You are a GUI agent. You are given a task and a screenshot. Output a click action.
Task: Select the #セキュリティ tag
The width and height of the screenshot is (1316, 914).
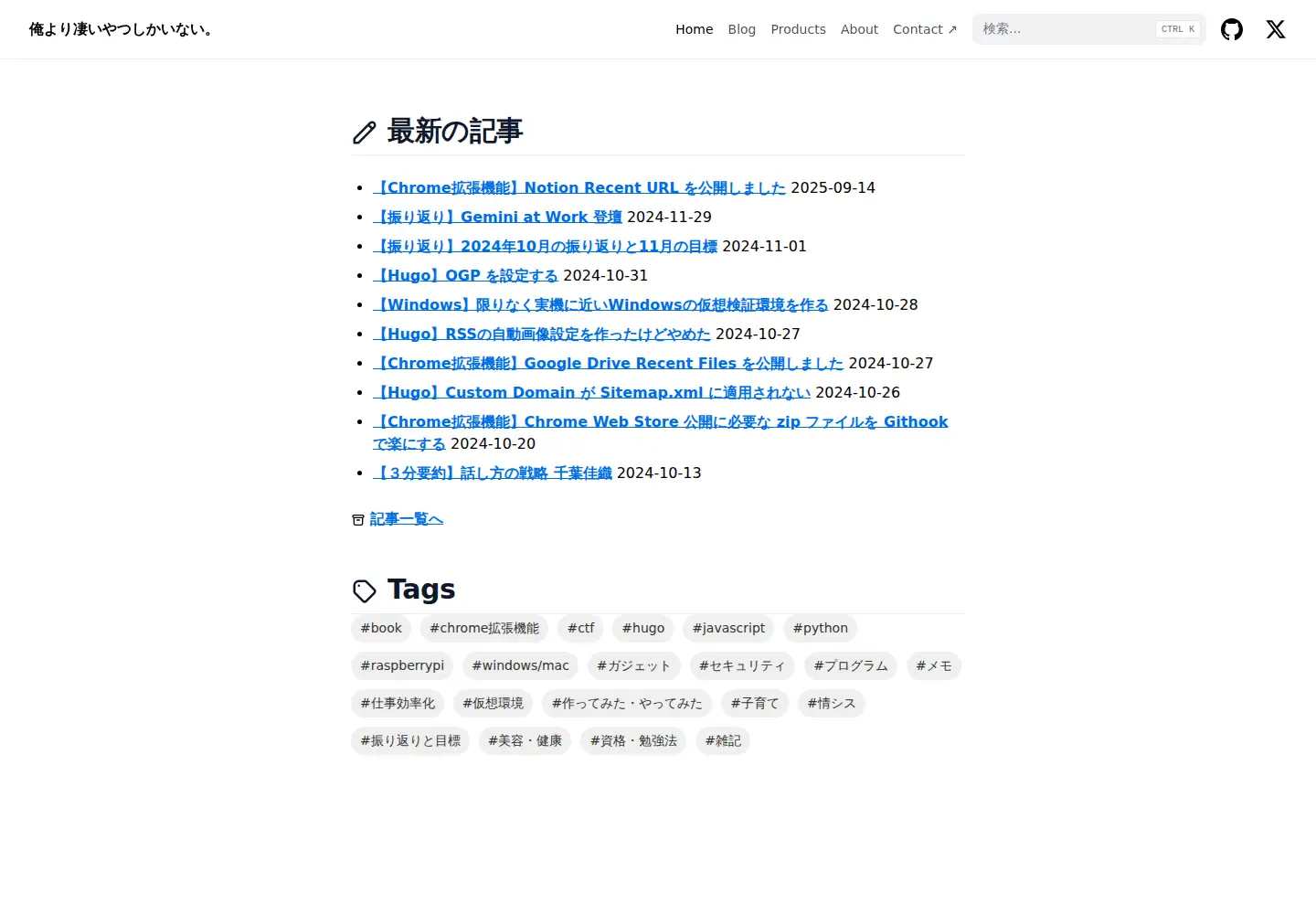742,665
